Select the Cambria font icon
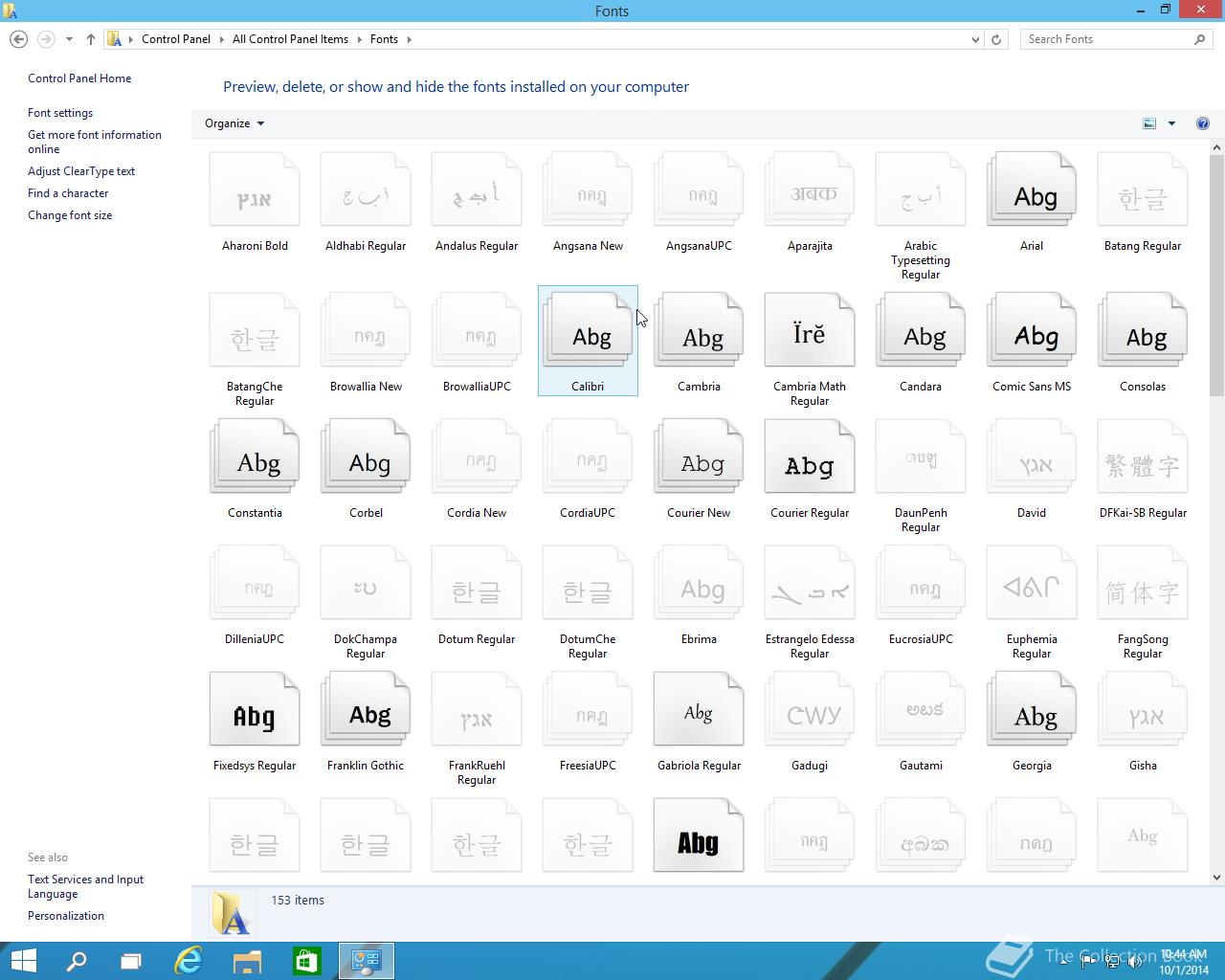The width and height of the screenshot is (1225, 980). [699, 331]
